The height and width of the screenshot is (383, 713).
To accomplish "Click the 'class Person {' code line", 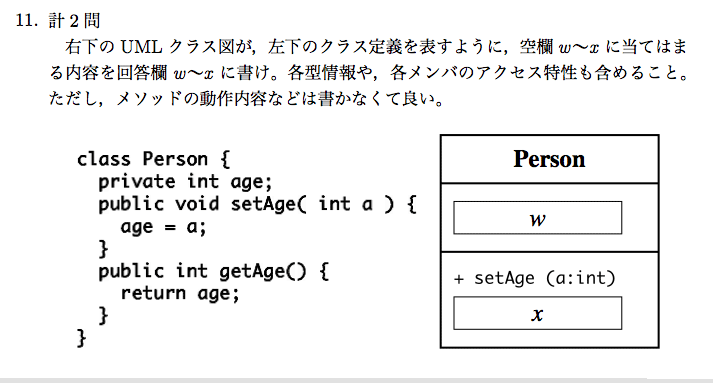I will click(x=154, y=159).
